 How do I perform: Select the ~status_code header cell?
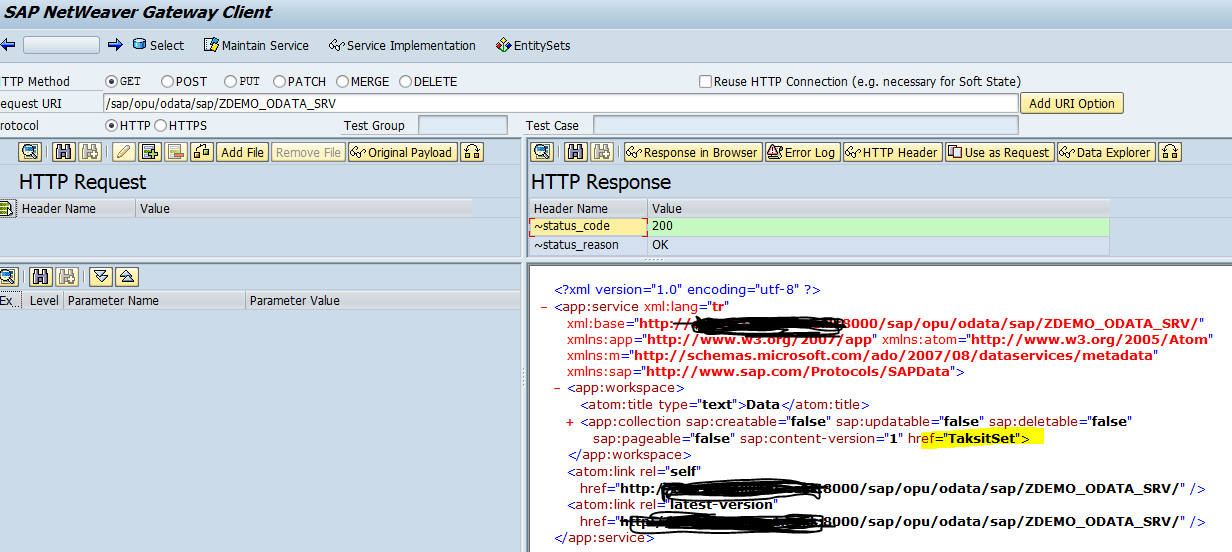point(588,226)
